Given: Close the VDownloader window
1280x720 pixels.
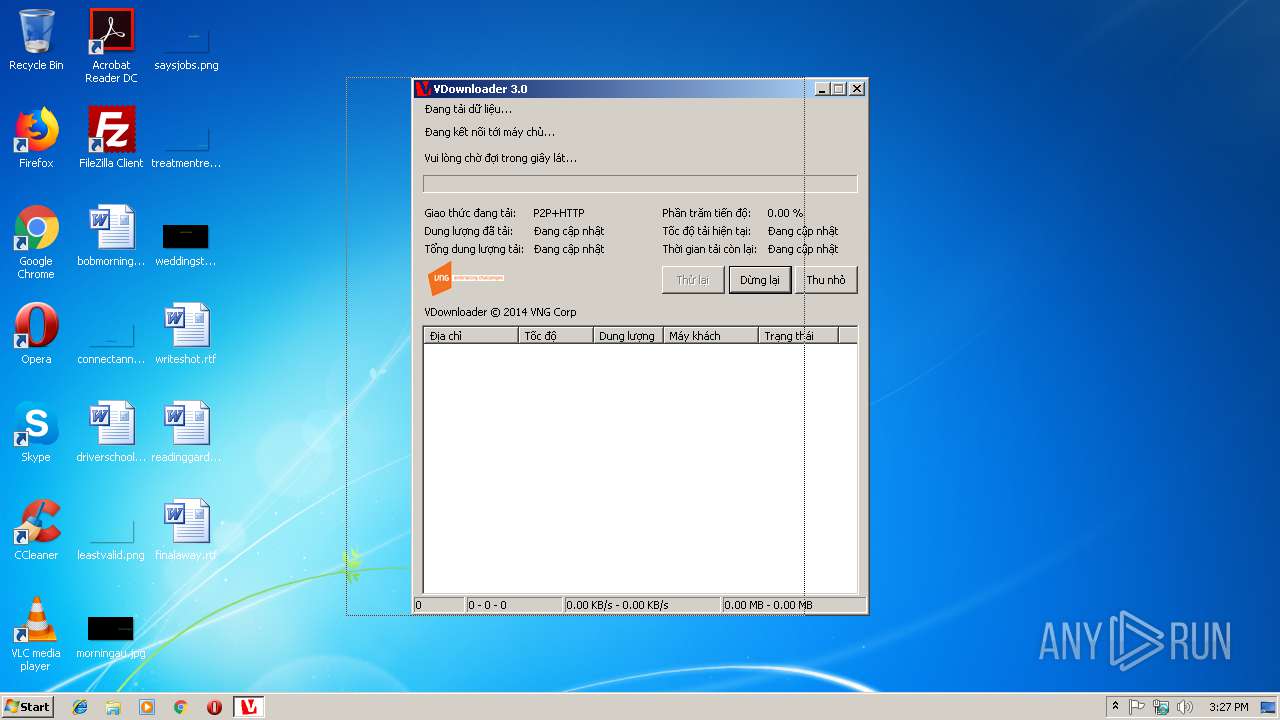Looking at the screenshot, I should point(857,89).
